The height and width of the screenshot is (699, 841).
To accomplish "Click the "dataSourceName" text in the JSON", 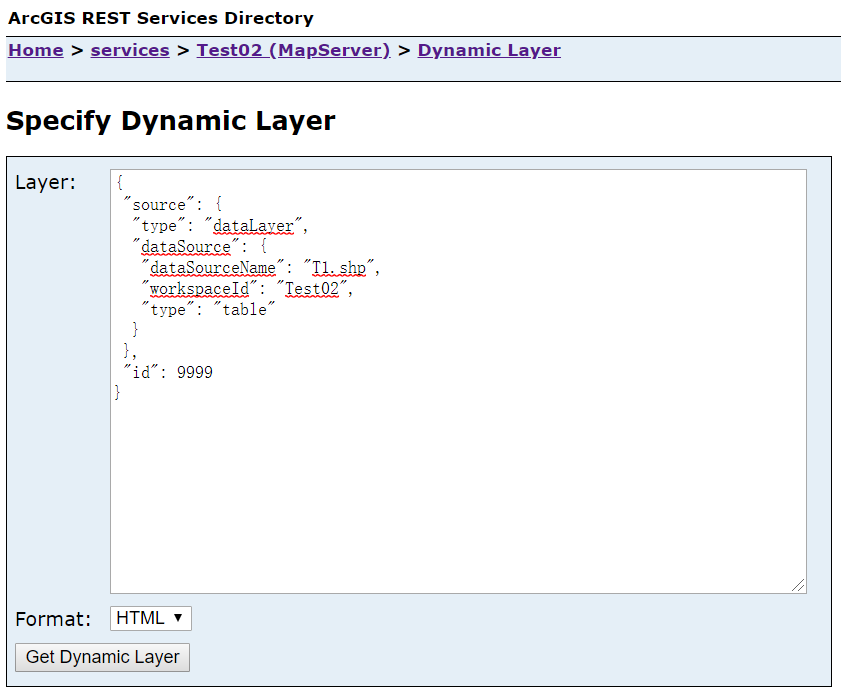I will (212, 268).
